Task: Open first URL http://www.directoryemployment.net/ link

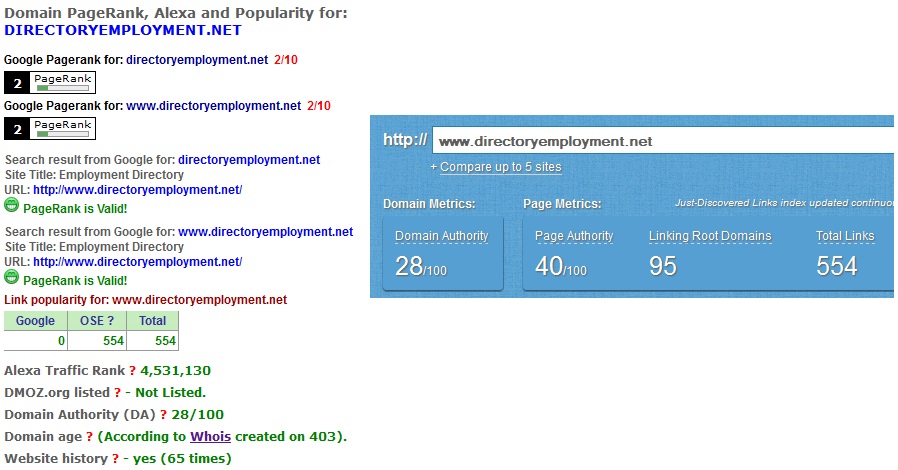Action: point(137,189)
